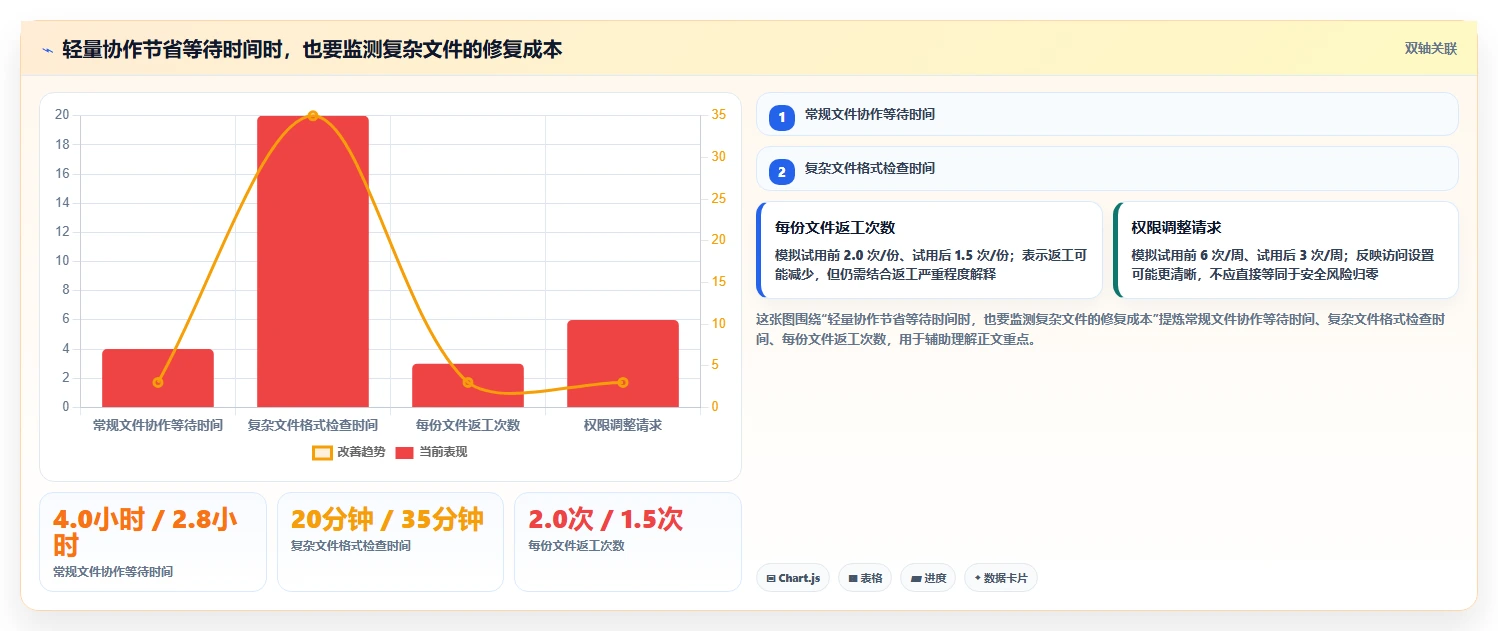The width and height of the screenshot is (1498, 631).
Task: Click the card headline title text
Action: [312, 49]
